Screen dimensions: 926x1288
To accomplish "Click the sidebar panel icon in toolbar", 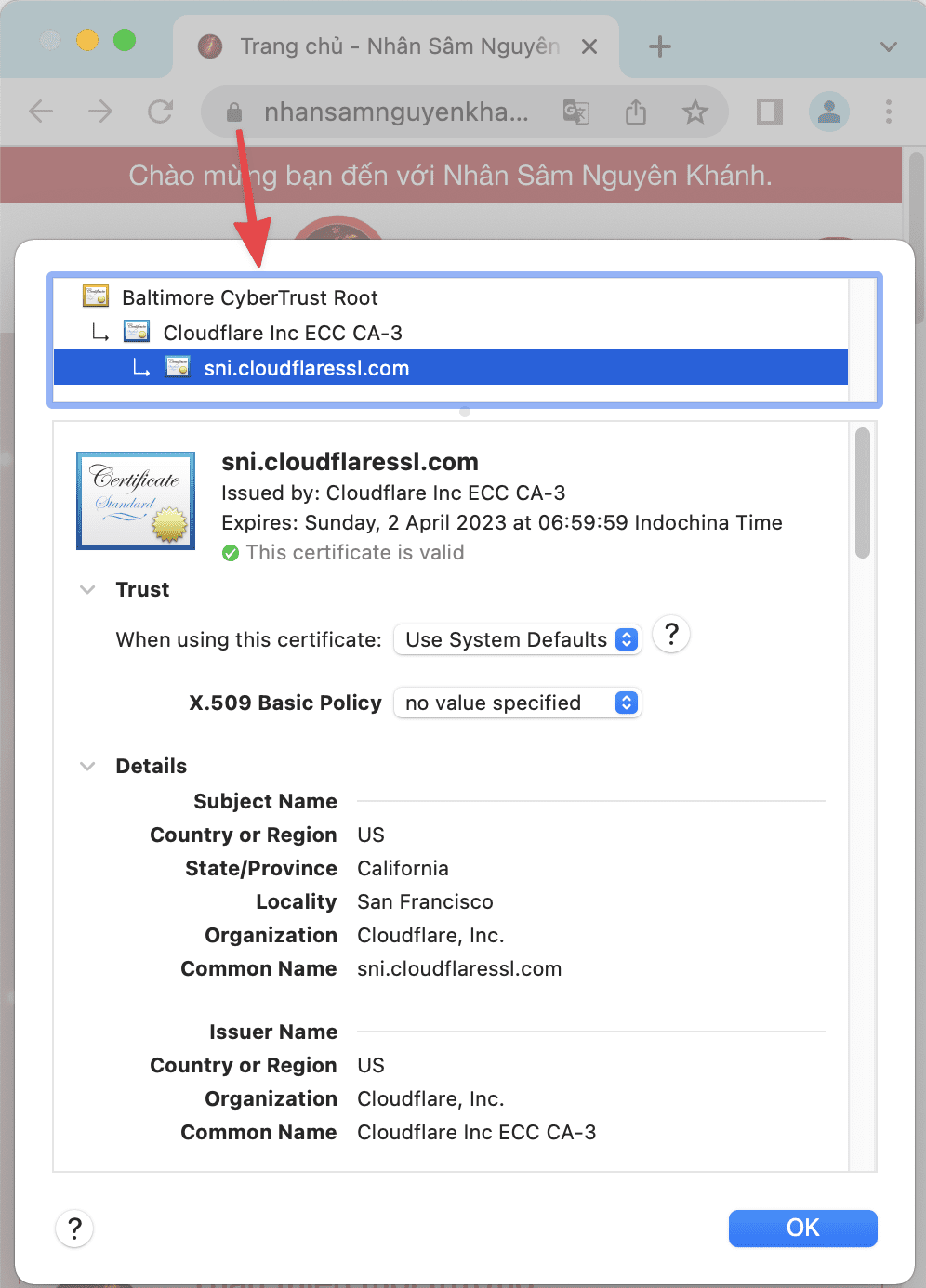I will [x=768, y=112].
